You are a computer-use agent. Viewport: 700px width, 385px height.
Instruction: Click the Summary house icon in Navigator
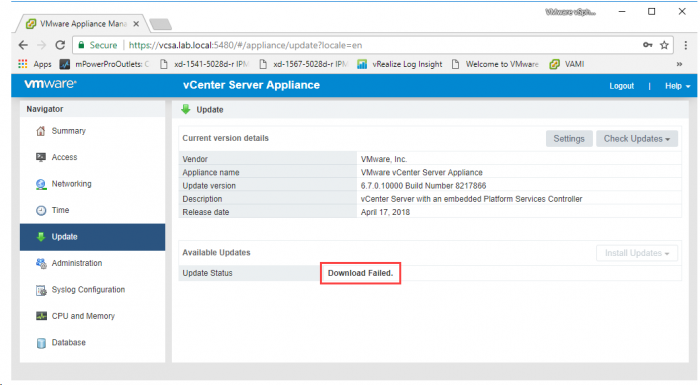click(41, 131)
